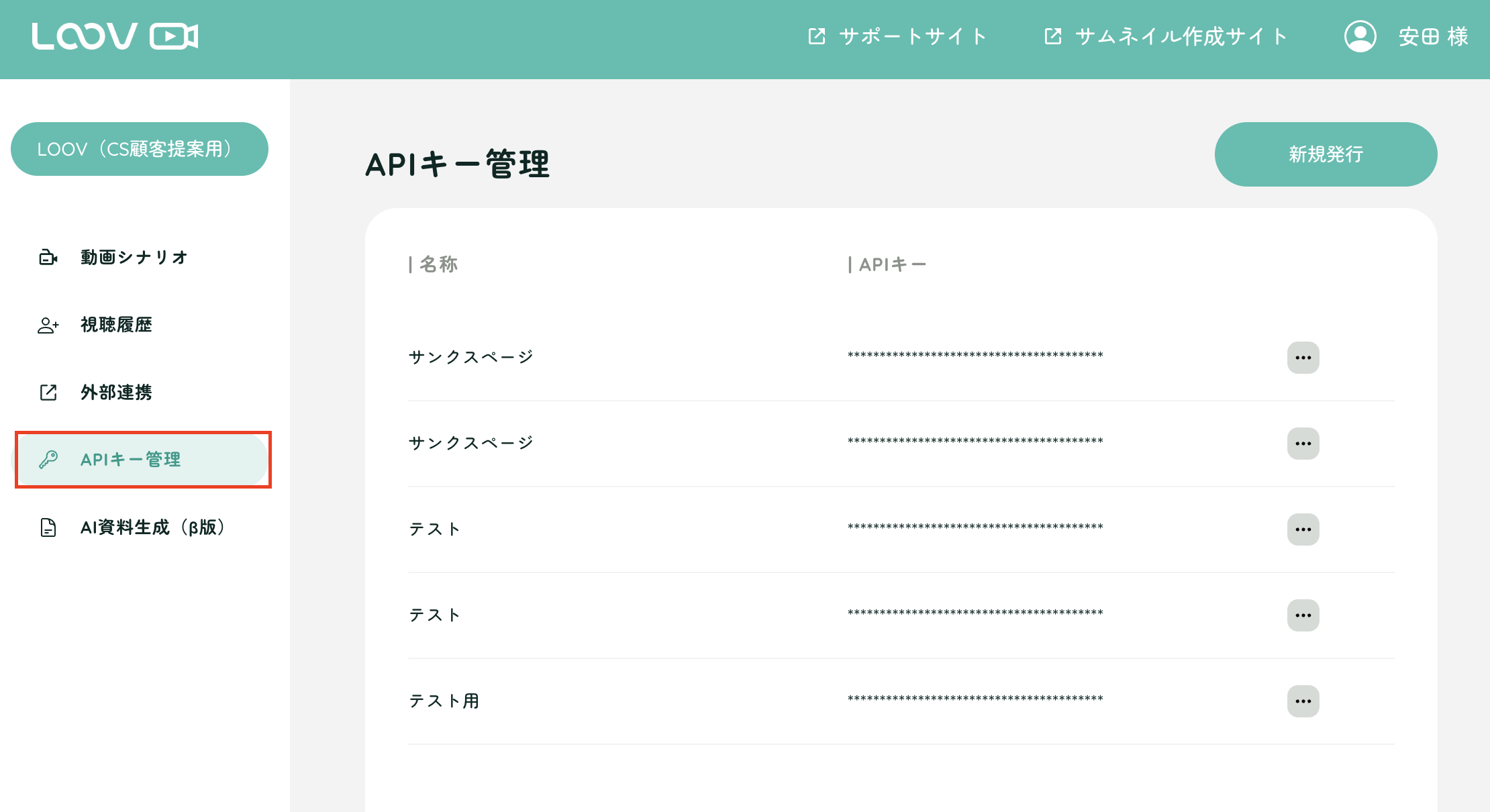Click the AI document generation file icon

pyautogui.click(x=48, y=527)
